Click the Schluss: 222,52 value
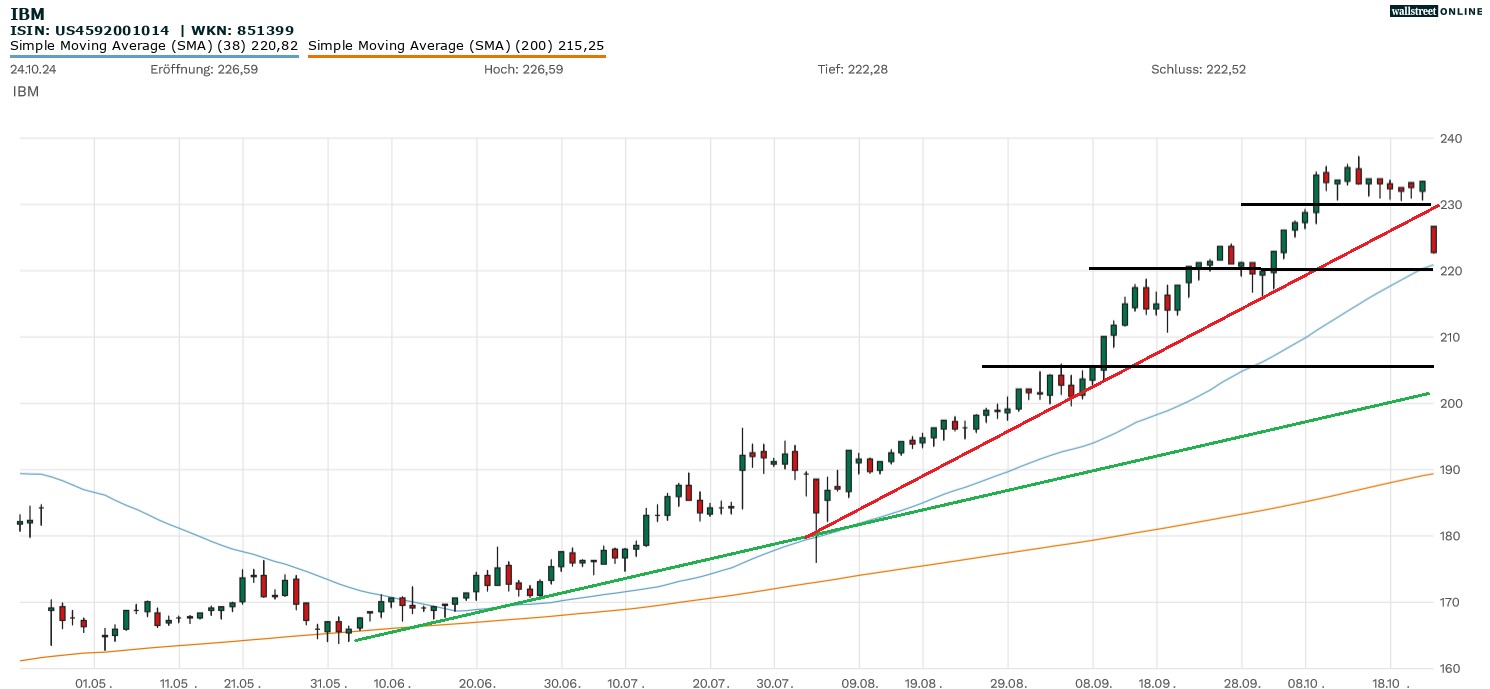 (1198, 70)
